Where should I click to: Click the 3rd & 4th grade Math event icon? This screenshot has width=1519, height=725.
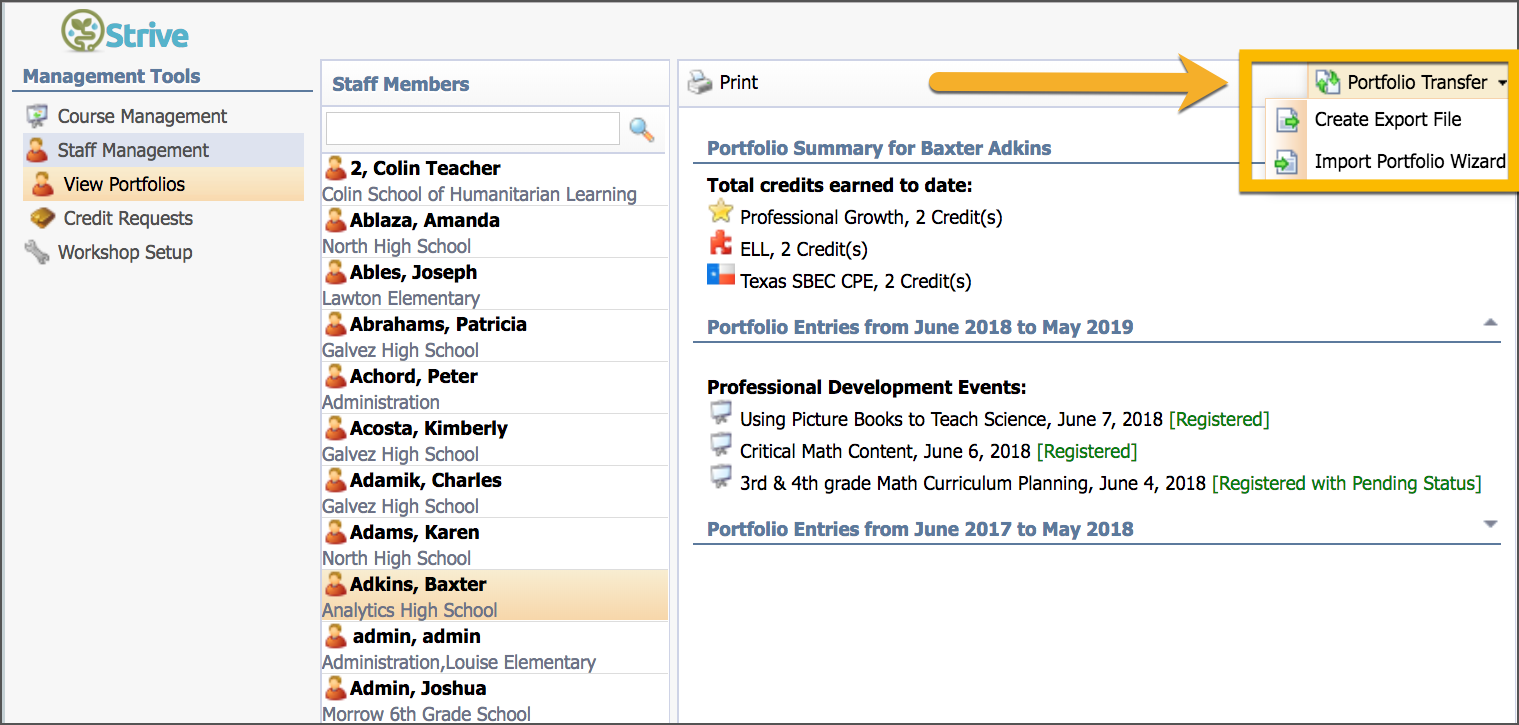tap(720, 478)
